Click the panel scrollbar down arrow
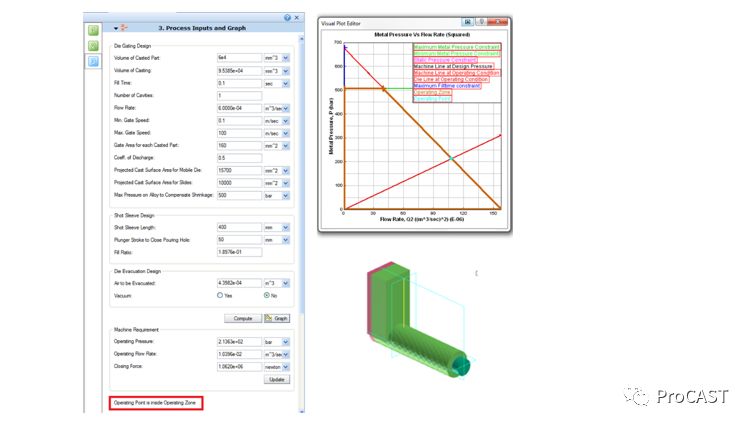This screenshot has height=427, width=753. tap(302, 411)
